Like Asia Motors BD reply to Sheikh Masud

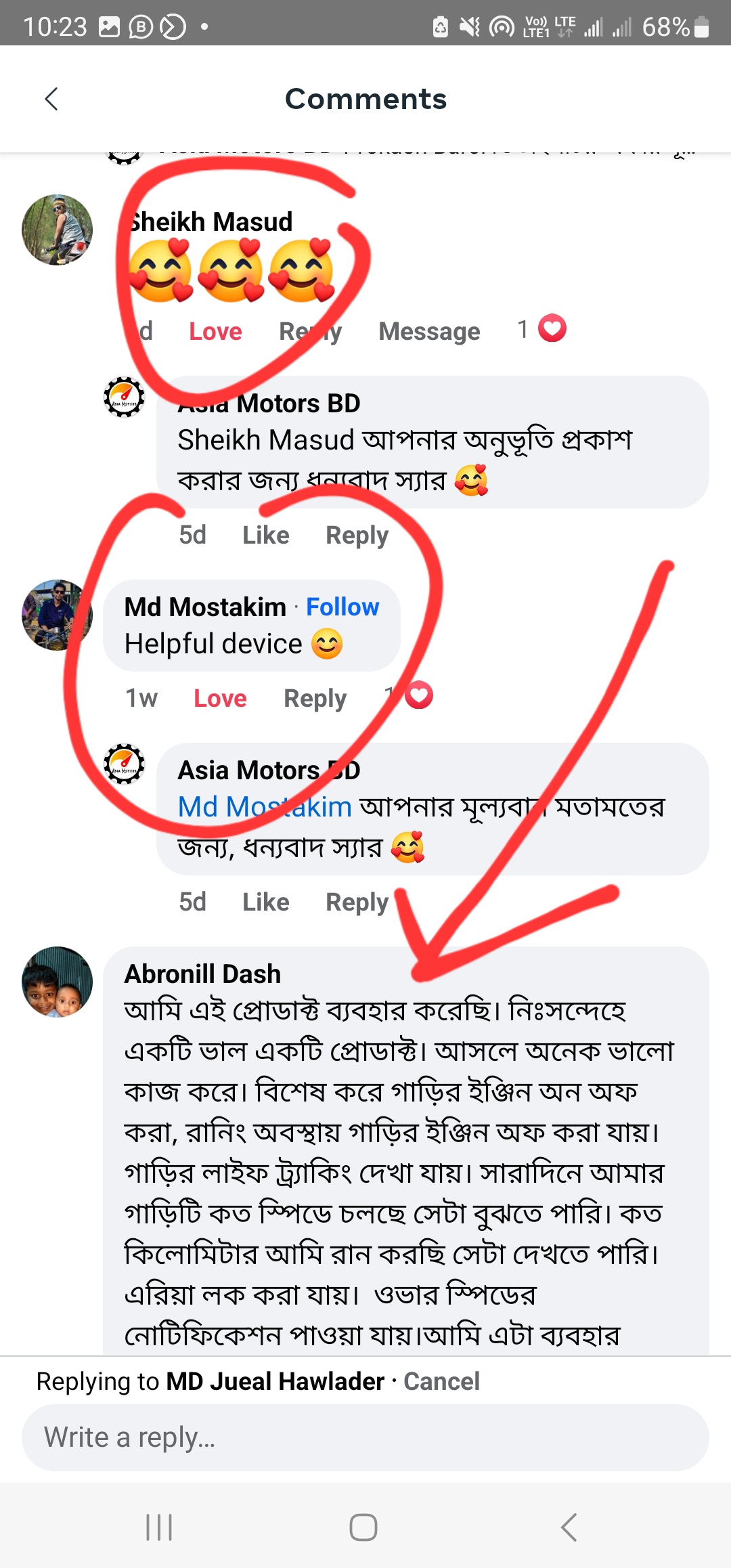pos(265,536)
